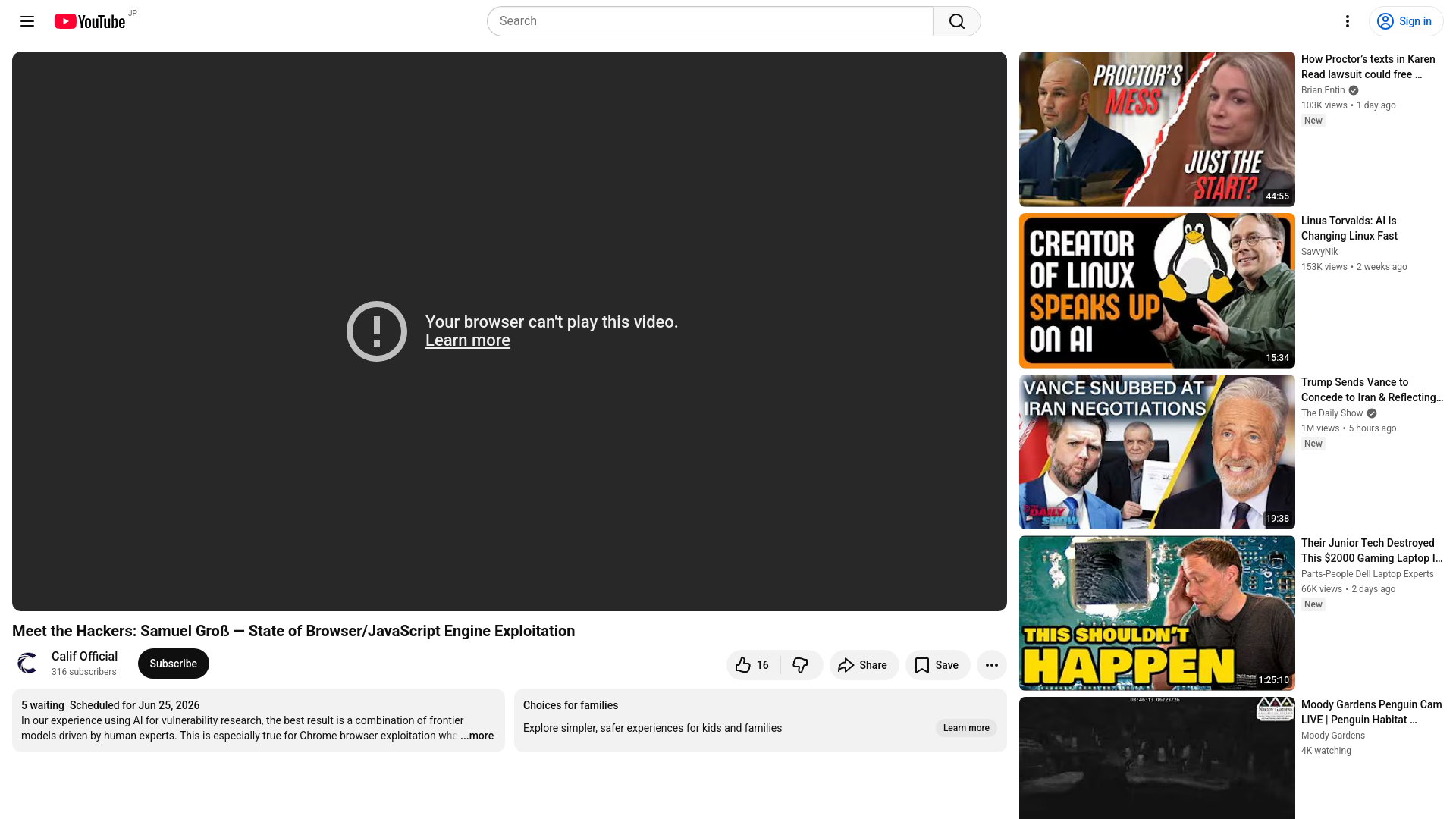Click New badge under Parts-People laptop video
1456x819 pixels.
1313,604
